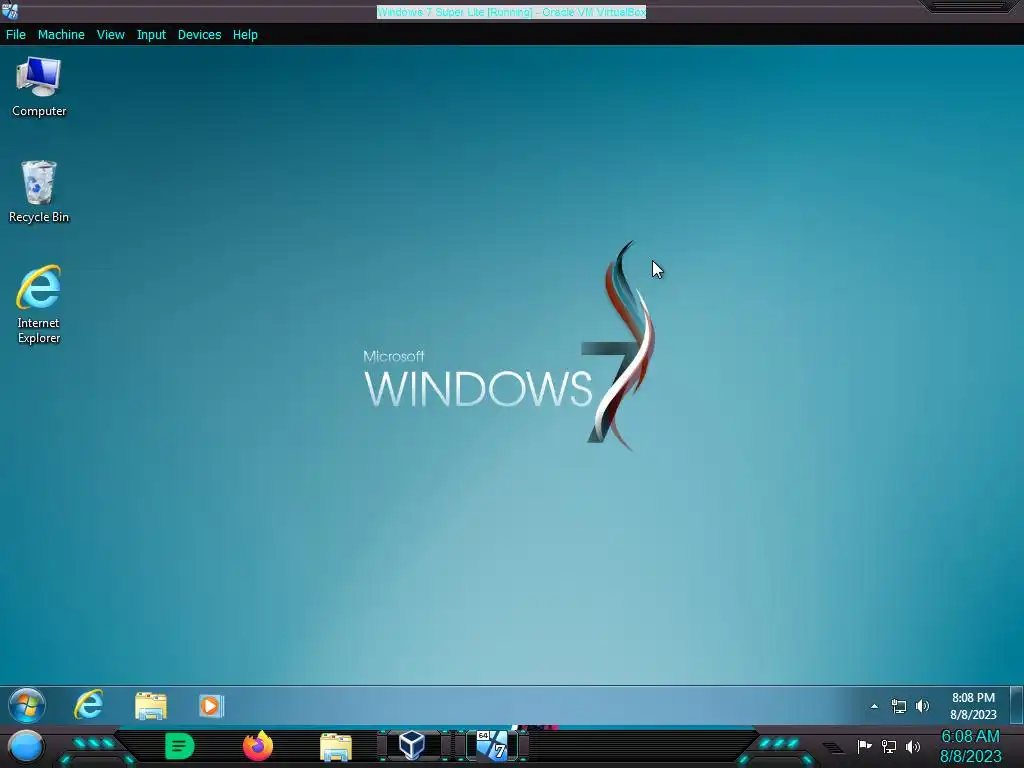Launch Windows Media Player from guest taskbar
This screenshot has height=768, width=1024.
(x=211, y=706)
